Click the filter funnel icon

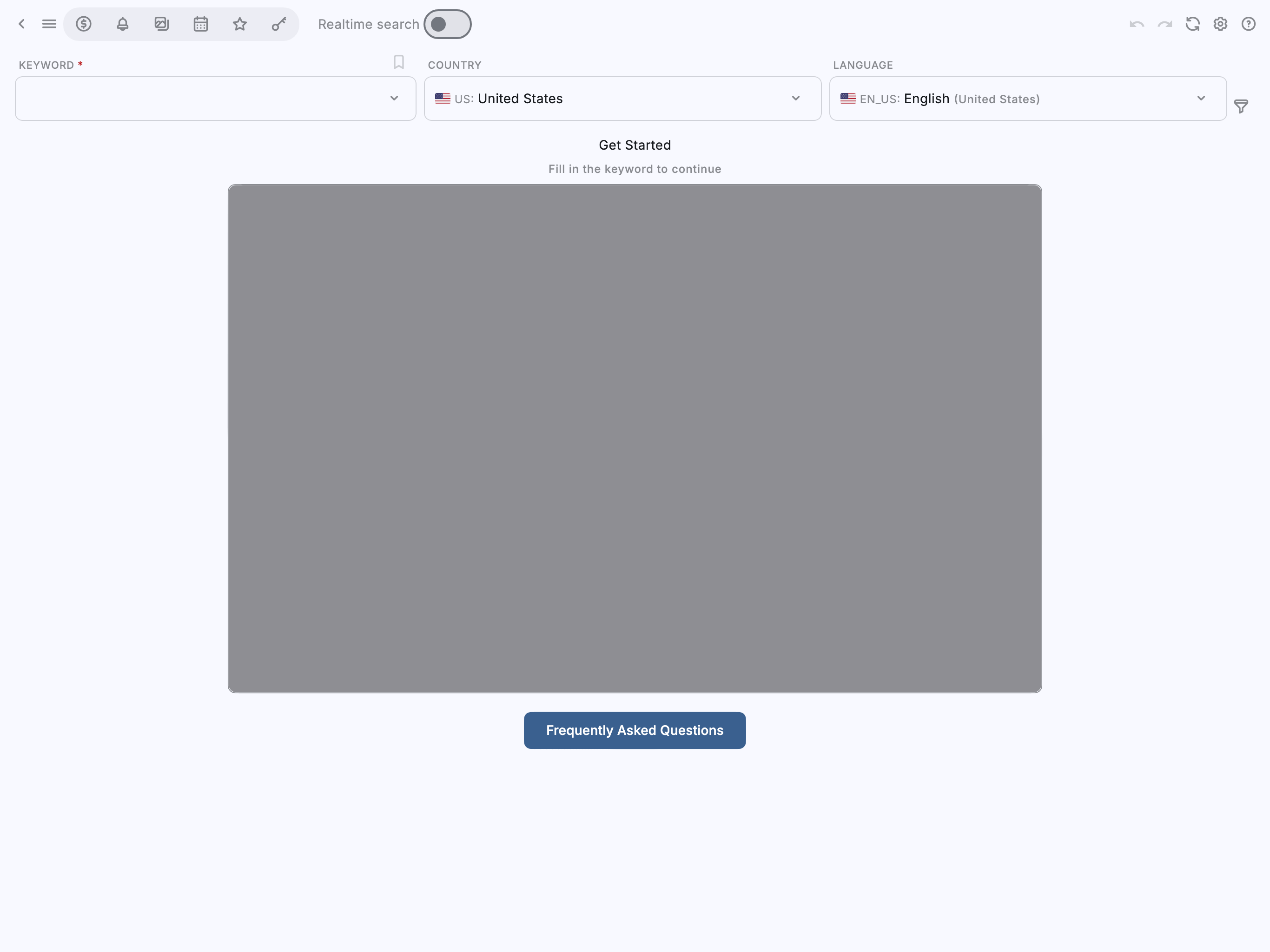coord(1241,106)
